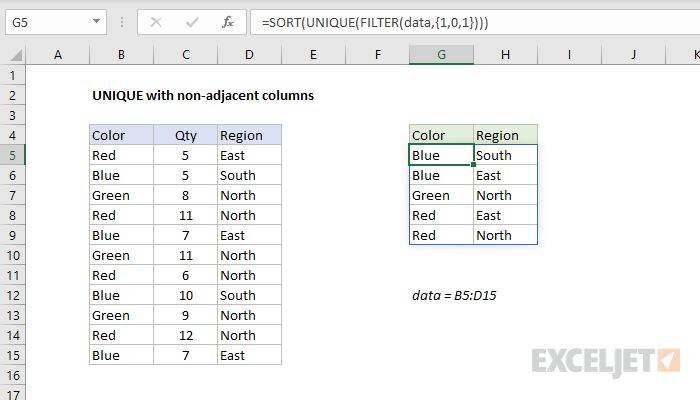This screenshot has width=700, height=400.
Task: Open Insert Function fx dialog
Action: (228, 20)
